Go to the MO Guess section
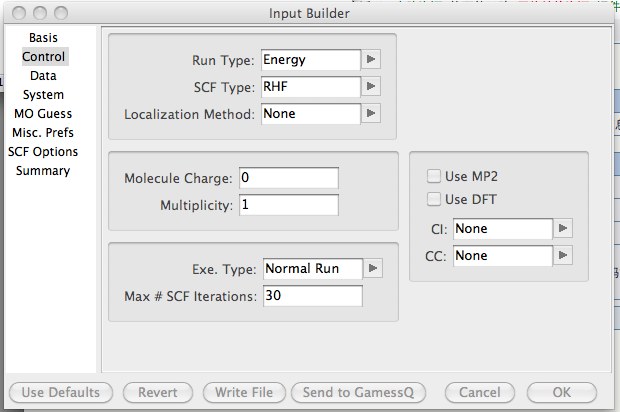Image resolution: width=620 pixels, height=412 pixels. [x=43, y=114]
